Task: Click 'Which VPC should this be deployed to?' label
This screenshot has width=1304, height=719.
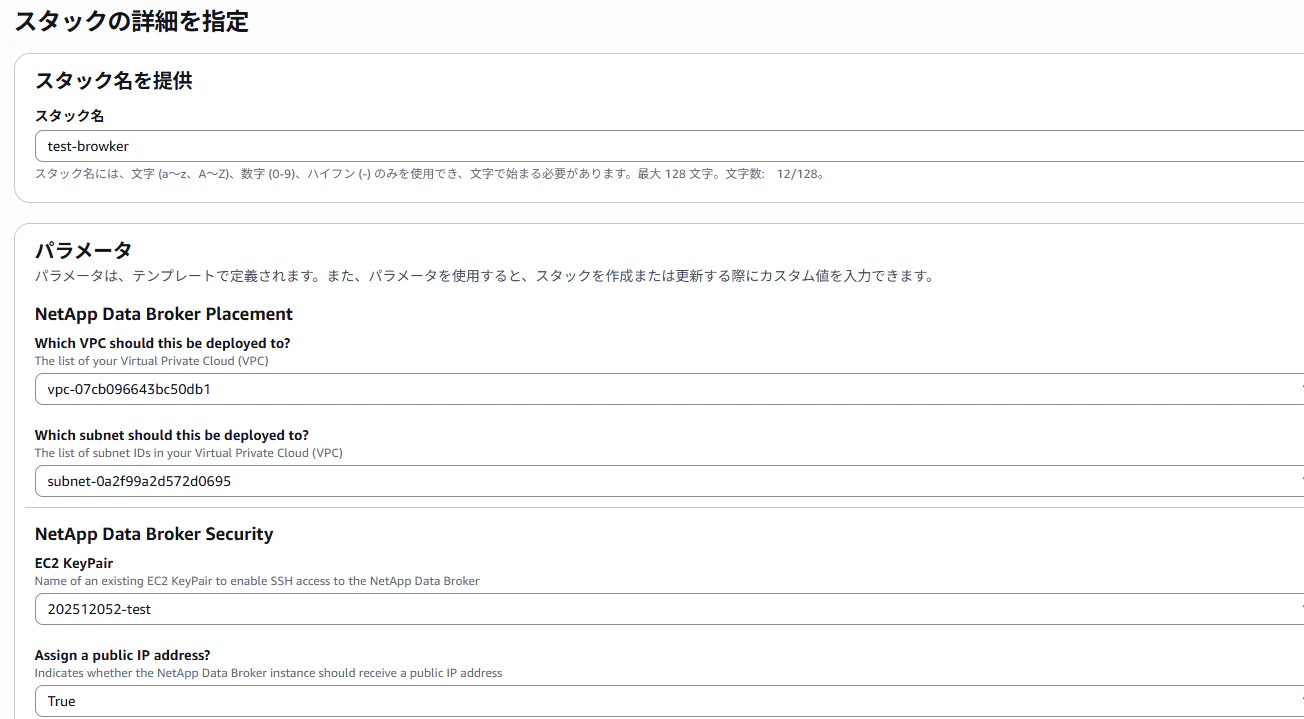Action: tap(163, 343)
